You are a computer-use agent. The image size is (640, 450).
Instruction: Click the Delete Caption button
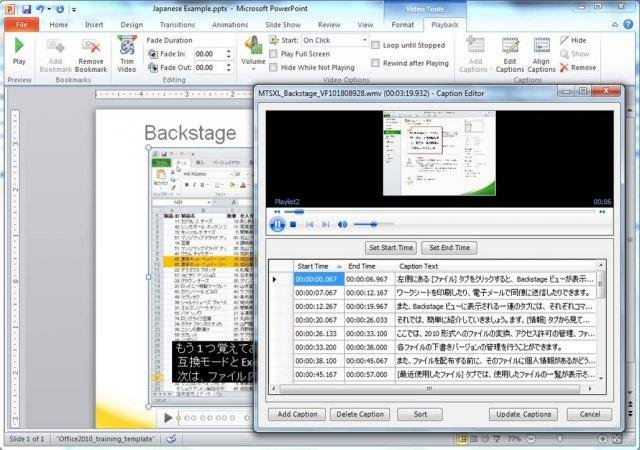360,414
